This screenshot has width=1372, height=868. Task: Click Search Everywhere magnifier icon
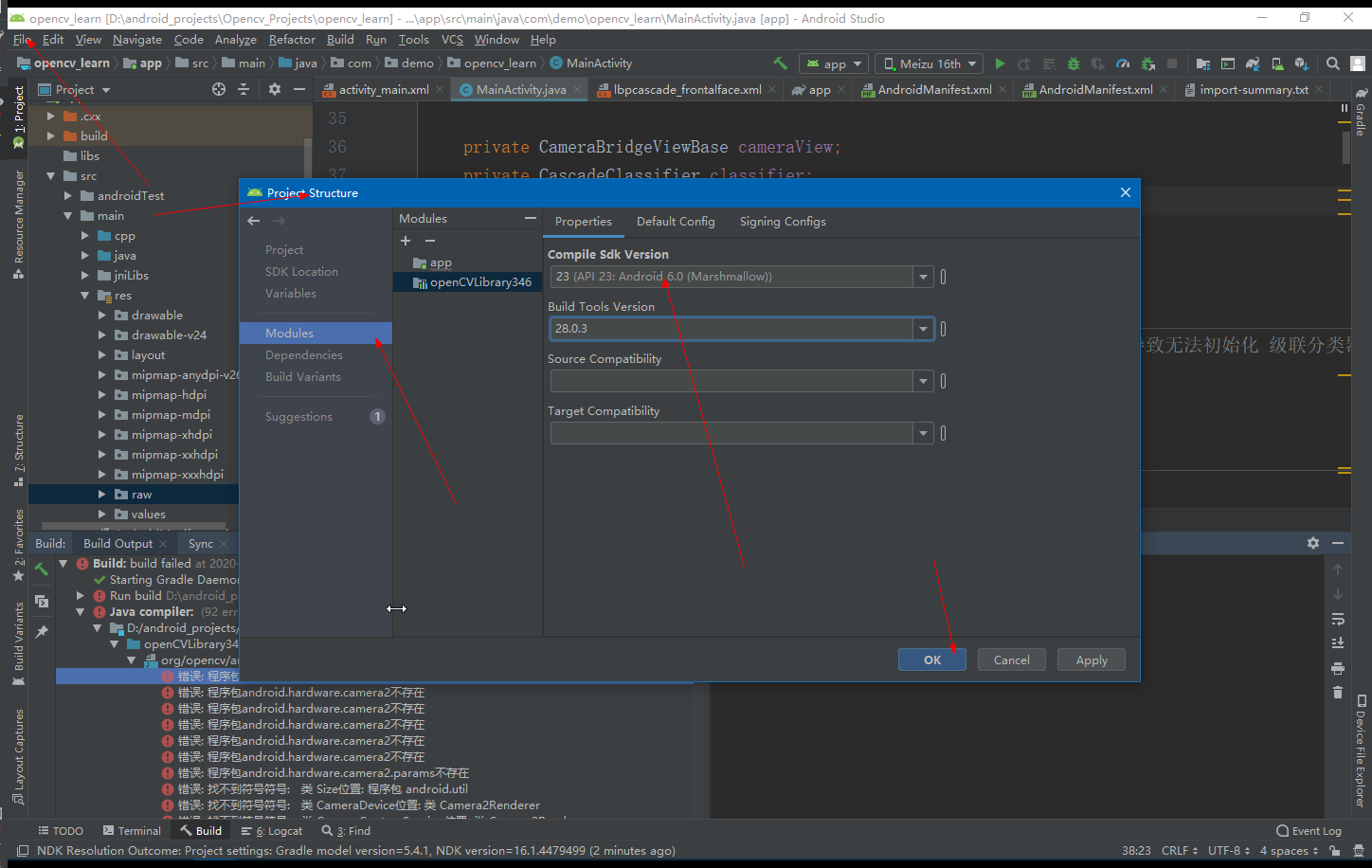click(x=1333, y=63)
